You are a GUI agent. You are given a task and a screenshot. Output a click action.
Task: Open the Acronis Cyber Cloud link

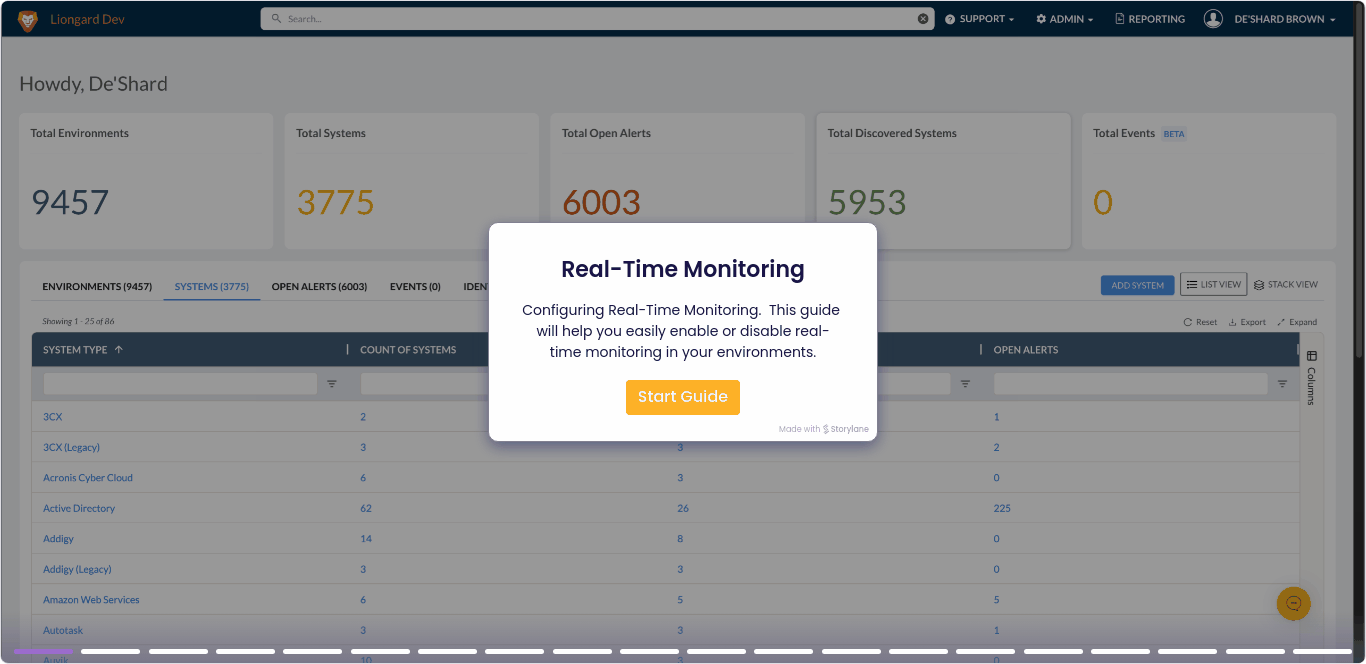point(88,478)
